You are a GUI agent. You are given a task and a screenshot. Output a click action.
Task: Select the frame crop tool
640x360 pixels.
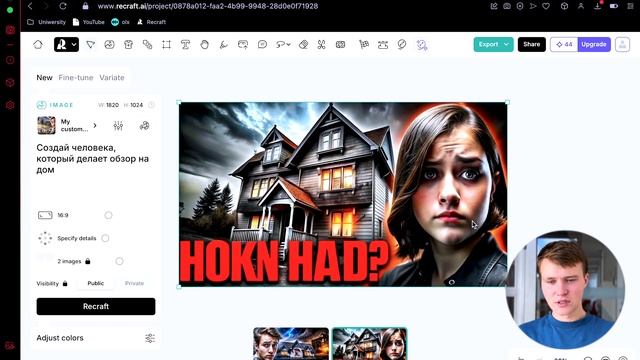(166, 44)
